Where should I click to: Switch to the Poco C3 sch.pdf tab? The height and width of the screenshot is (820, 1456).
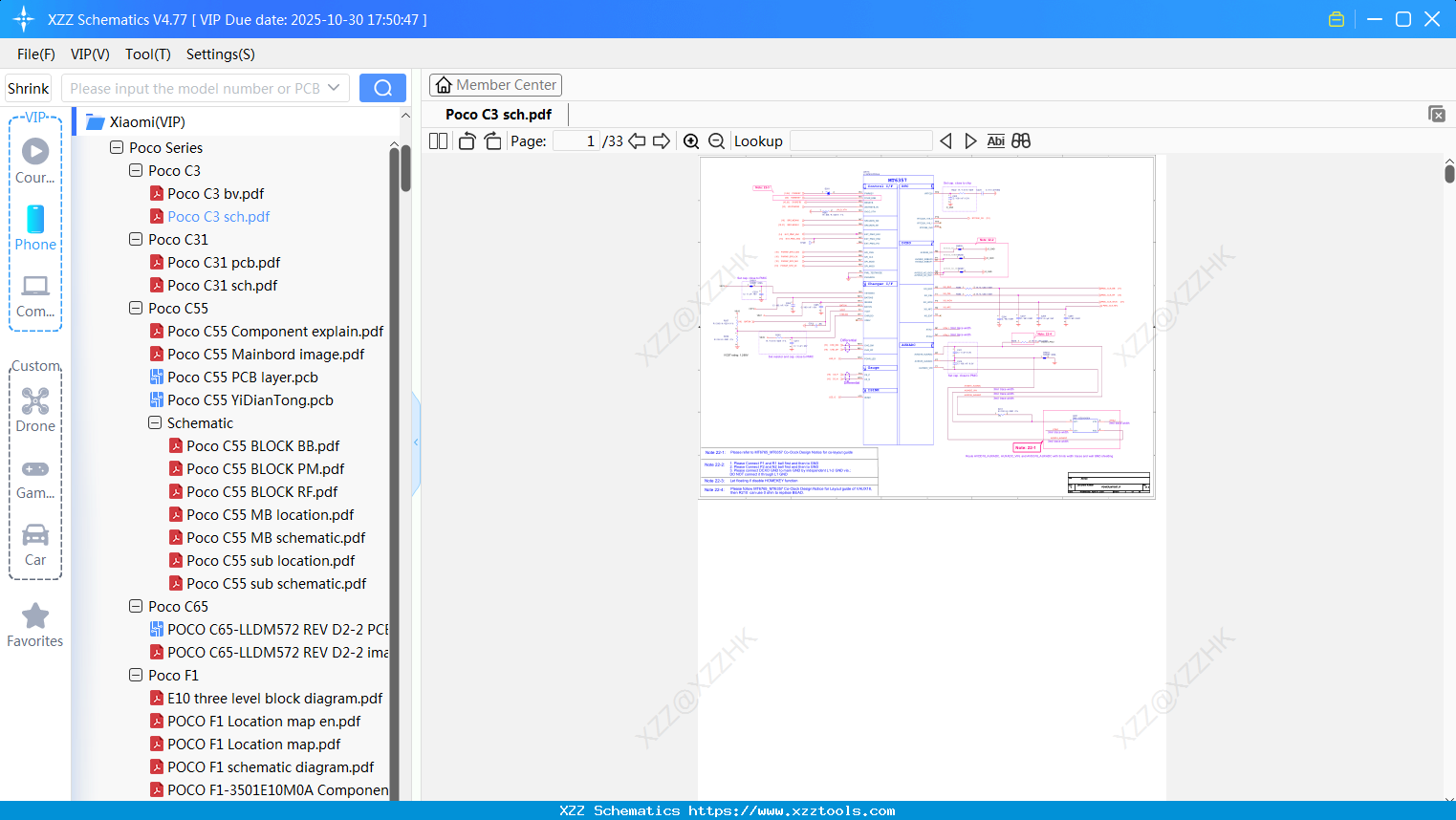click(x=498, y=115)
